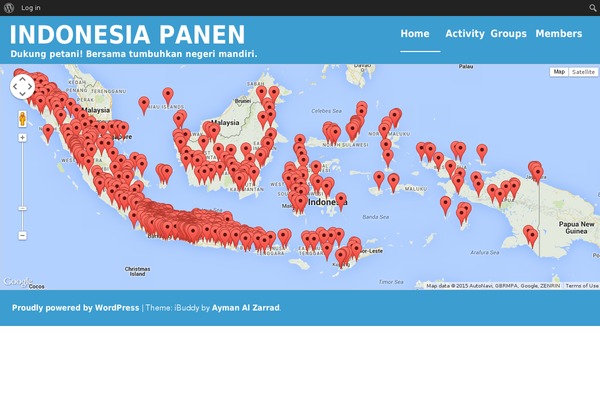Click the Papua New Guinea map label
This screenshot has height=400, width=600.
pyautogui.click(x=577, y=227)
